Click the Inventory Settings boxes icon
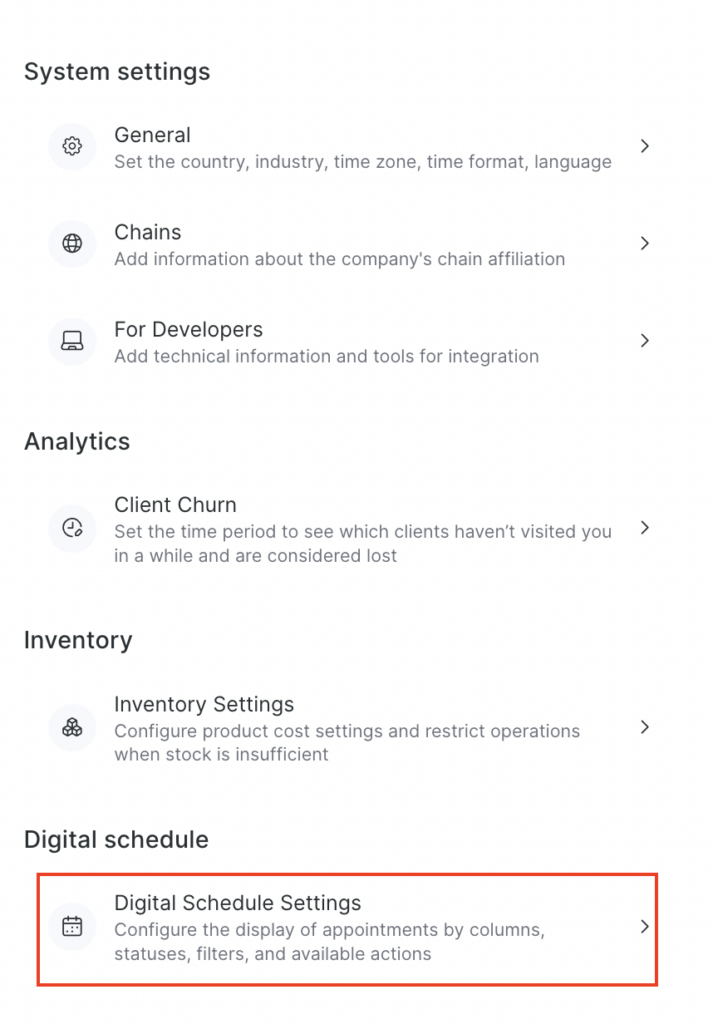 (72, 727)
